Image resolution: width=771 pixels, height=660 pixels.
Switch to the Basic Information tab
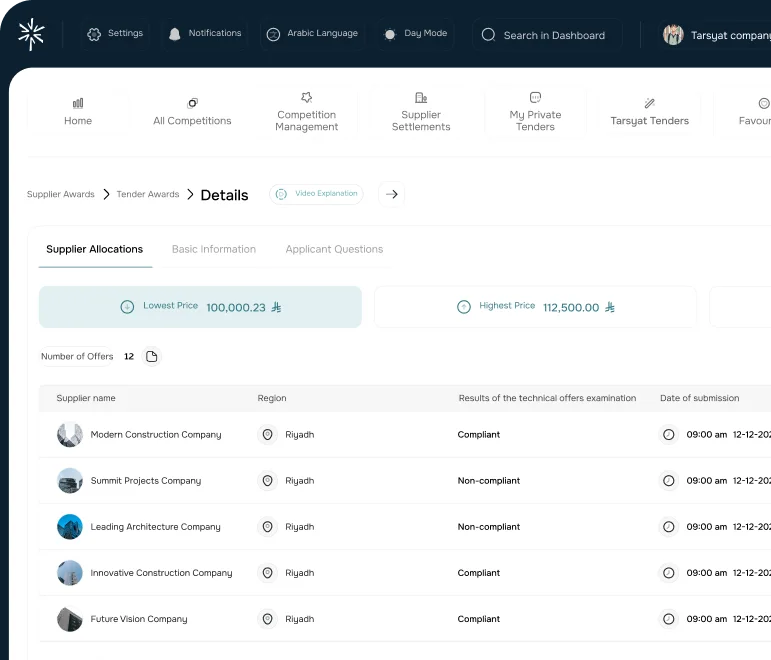[x=214, y=249]
